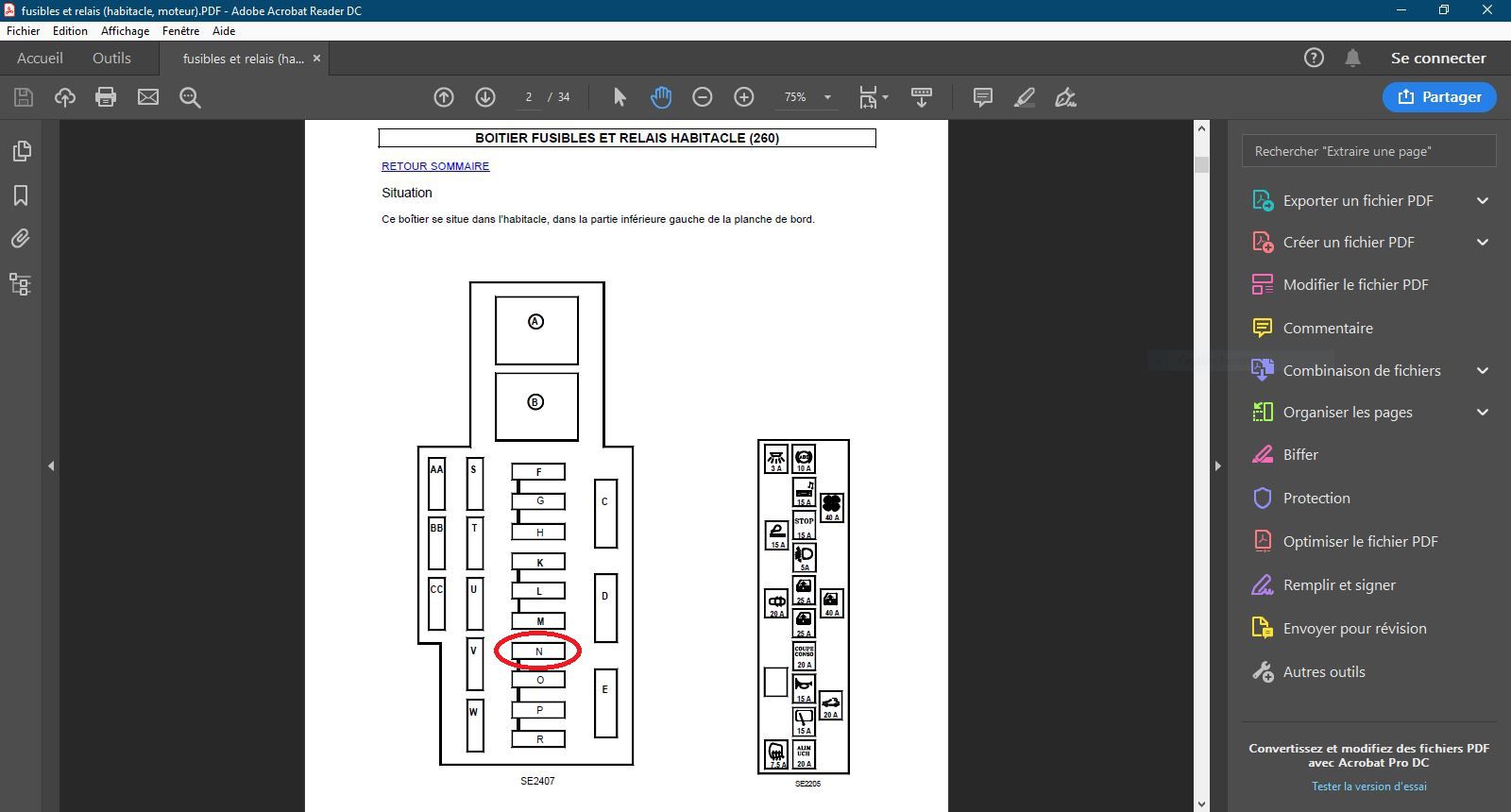Open the email send icon
The image size is (1511, 812).
pyautogui.click(x=148, y=97)
